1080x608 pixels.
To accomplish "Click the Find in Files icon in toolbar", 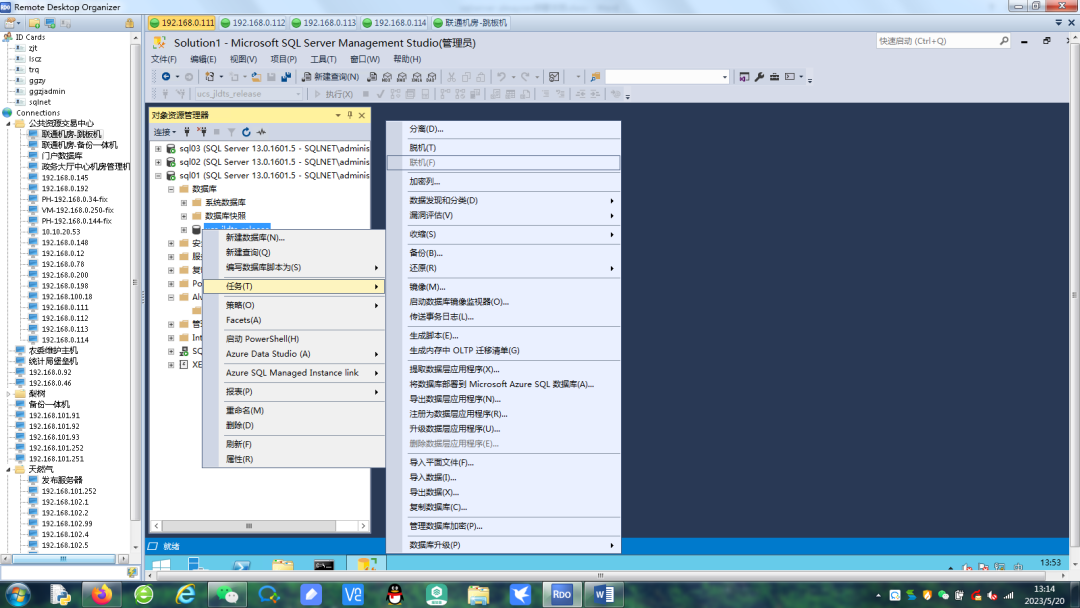I will (x=595, y=76).
